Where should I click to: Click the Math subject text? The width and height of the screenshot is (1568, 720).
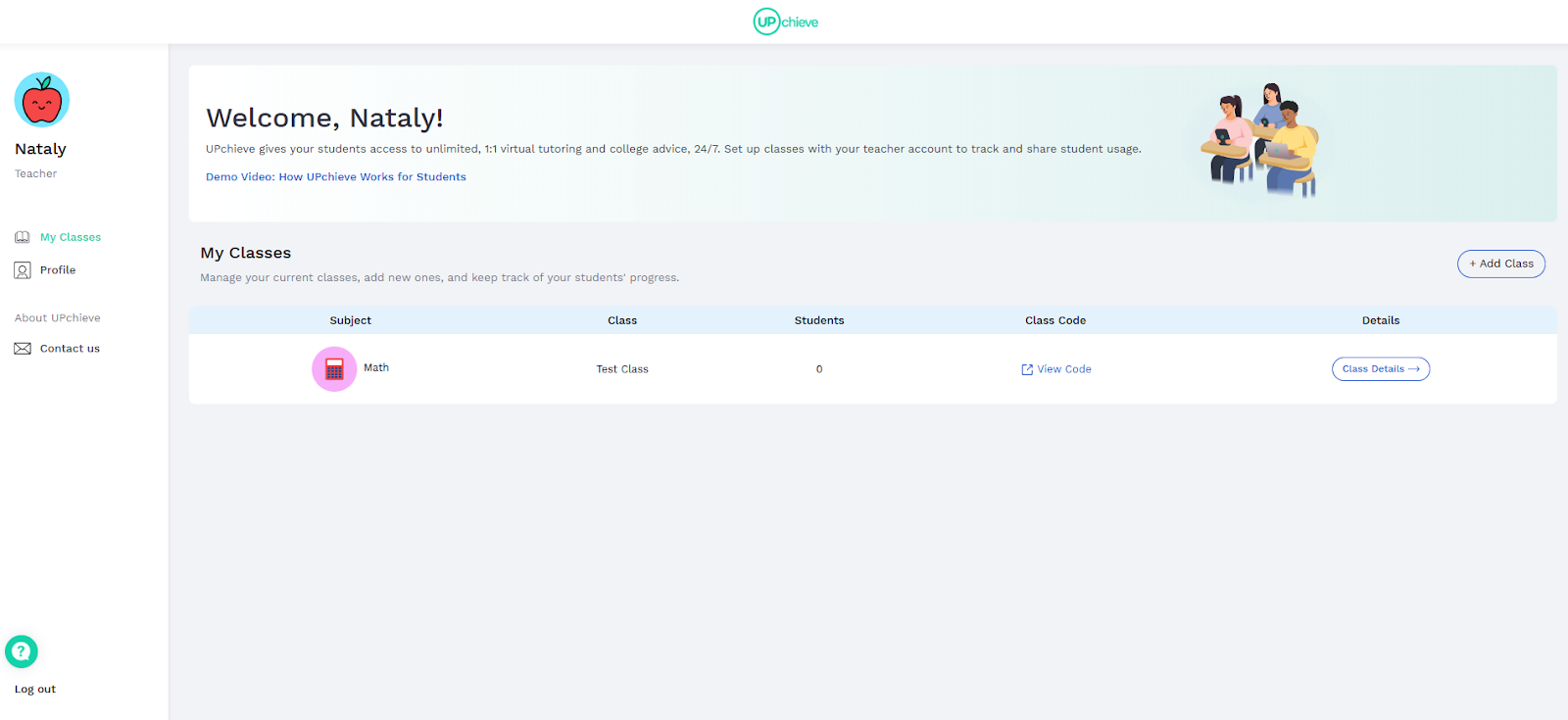click(x=376, y=368)
